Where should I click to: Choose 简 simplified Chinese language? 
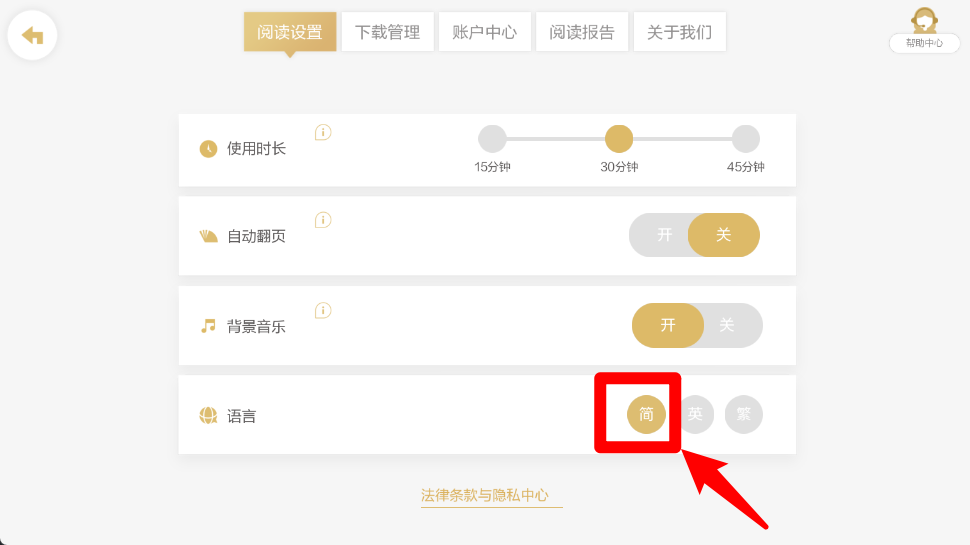click(x=646, y=414)
